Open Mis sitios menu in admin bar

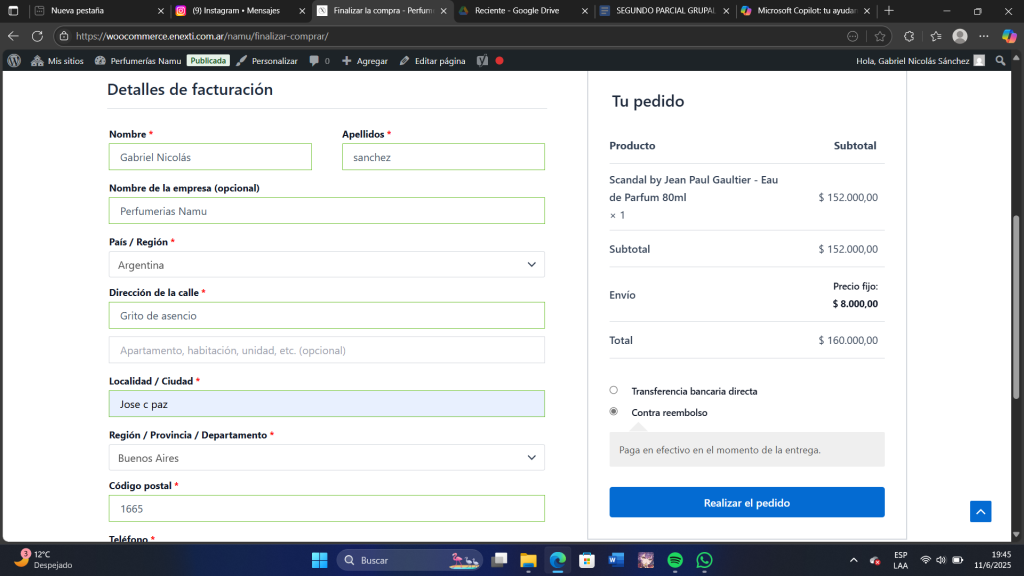click(58, 61)
